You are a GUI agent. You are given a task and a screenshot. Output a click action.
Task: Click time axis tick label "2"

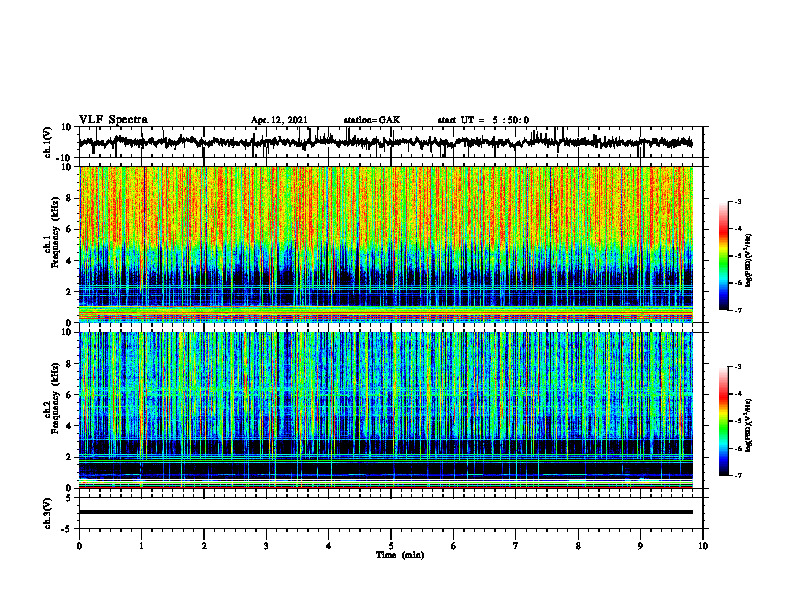coord(204,546)
